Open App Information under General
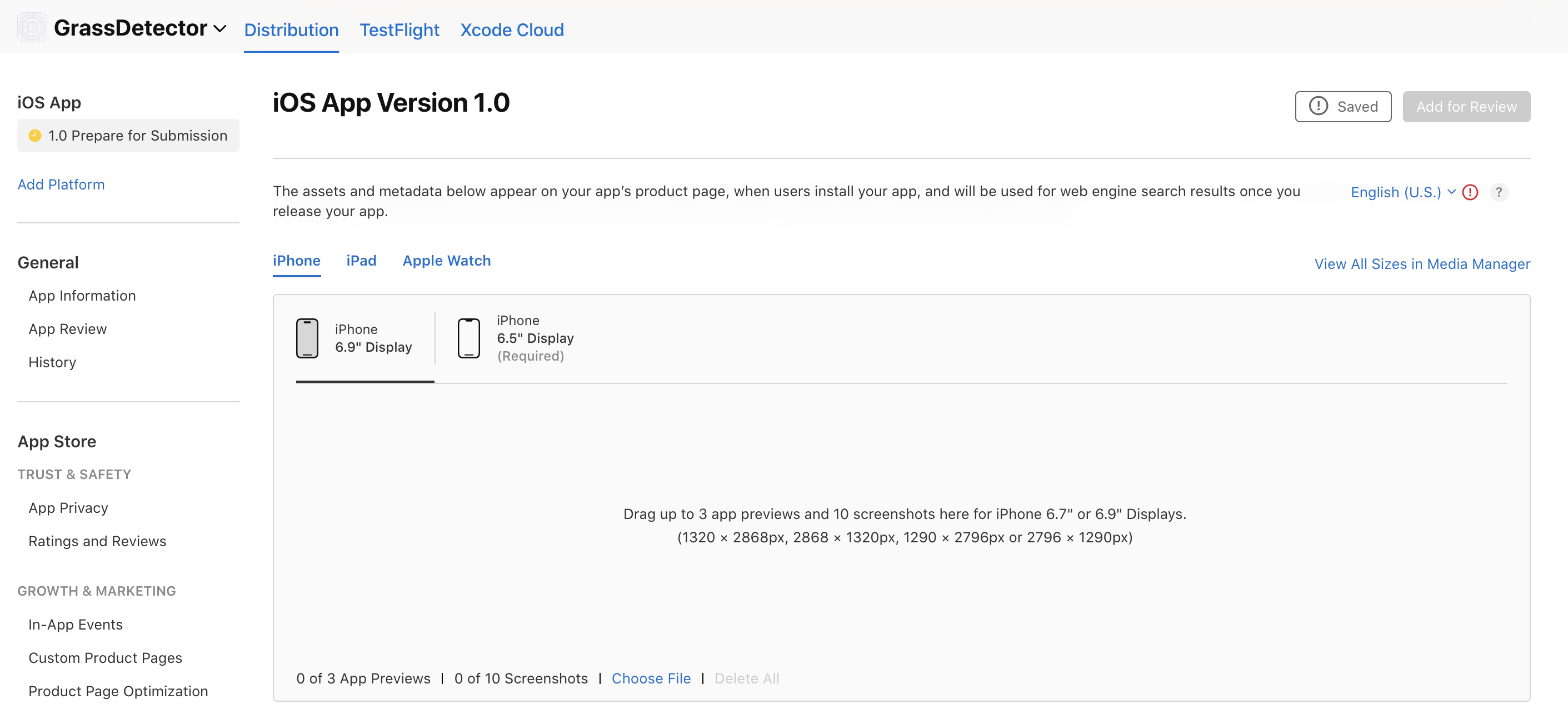The height and width of the screenshot is (719, 1568). (82, 296)
